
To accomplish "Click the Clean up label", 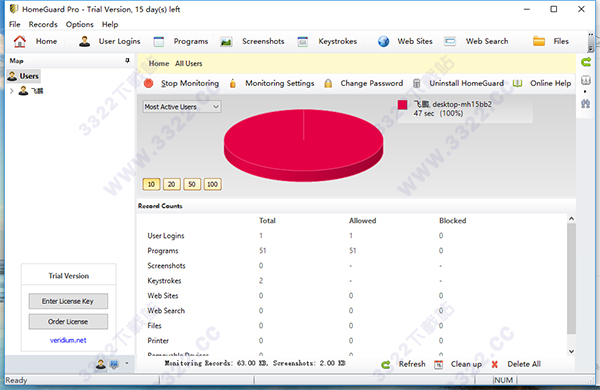I will coord(466,364).
